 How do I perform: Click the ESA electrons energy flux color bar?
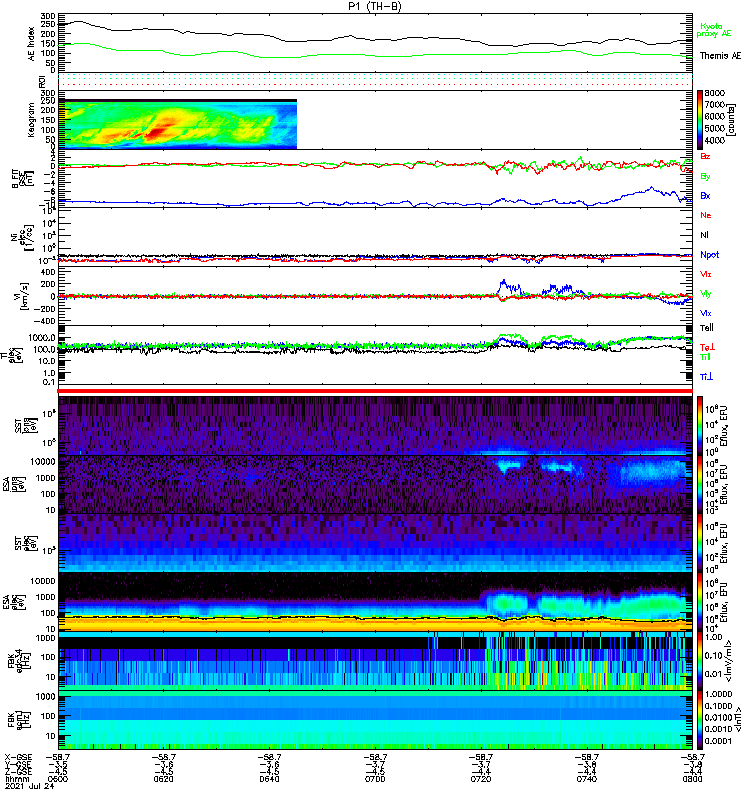[x=700, y=602]
